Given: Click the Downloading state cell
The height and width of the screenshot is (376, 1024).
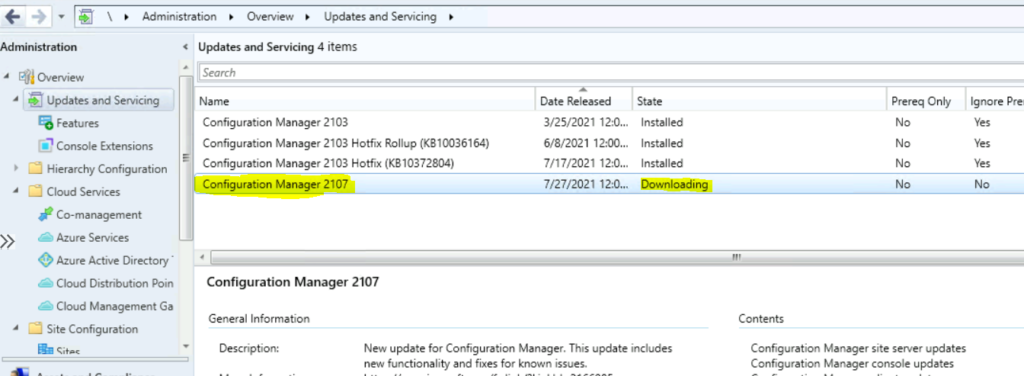Looking at the screenshot, I should point(674,184).
